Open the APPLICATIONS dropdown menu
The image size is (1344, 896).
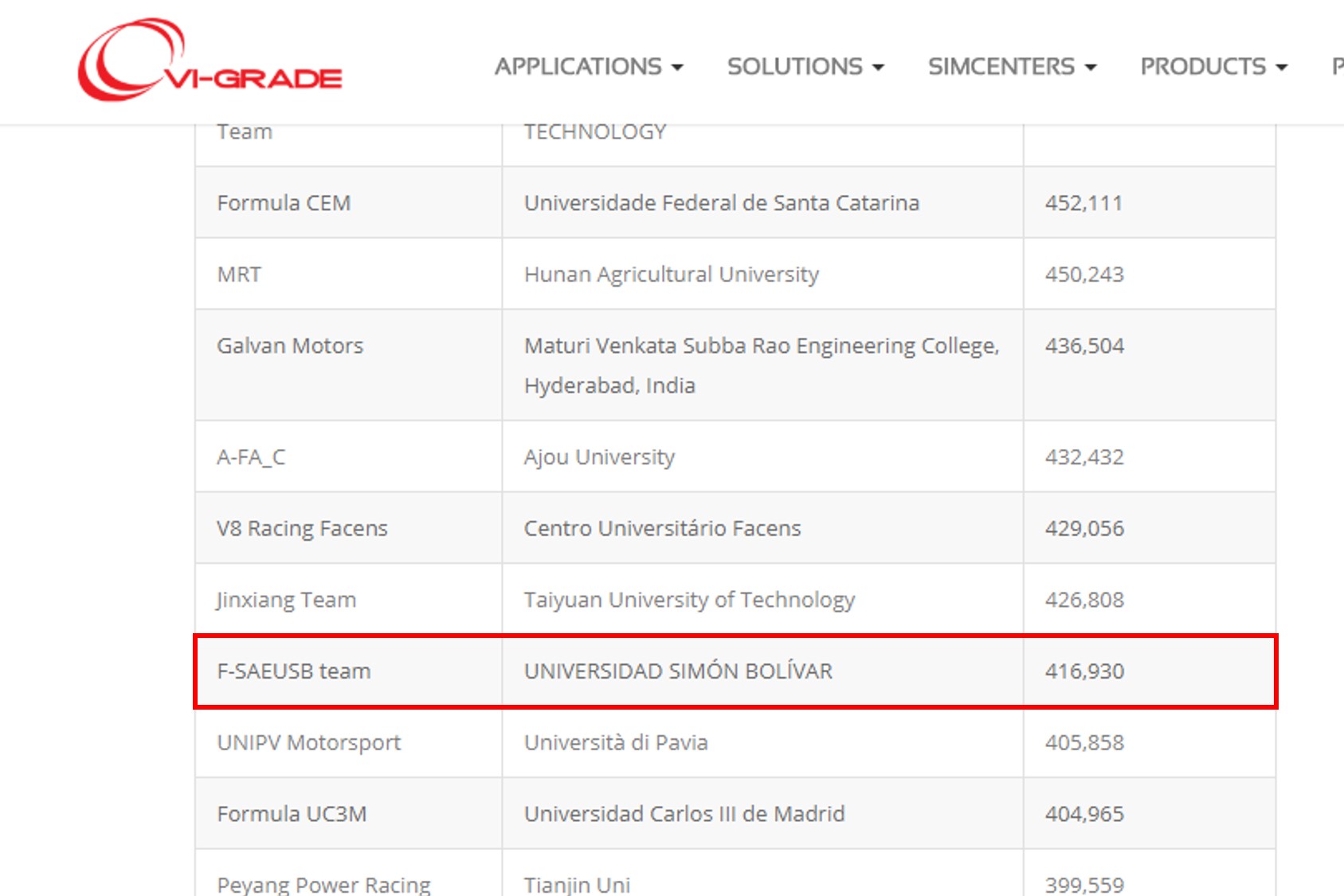click(589, 66)
